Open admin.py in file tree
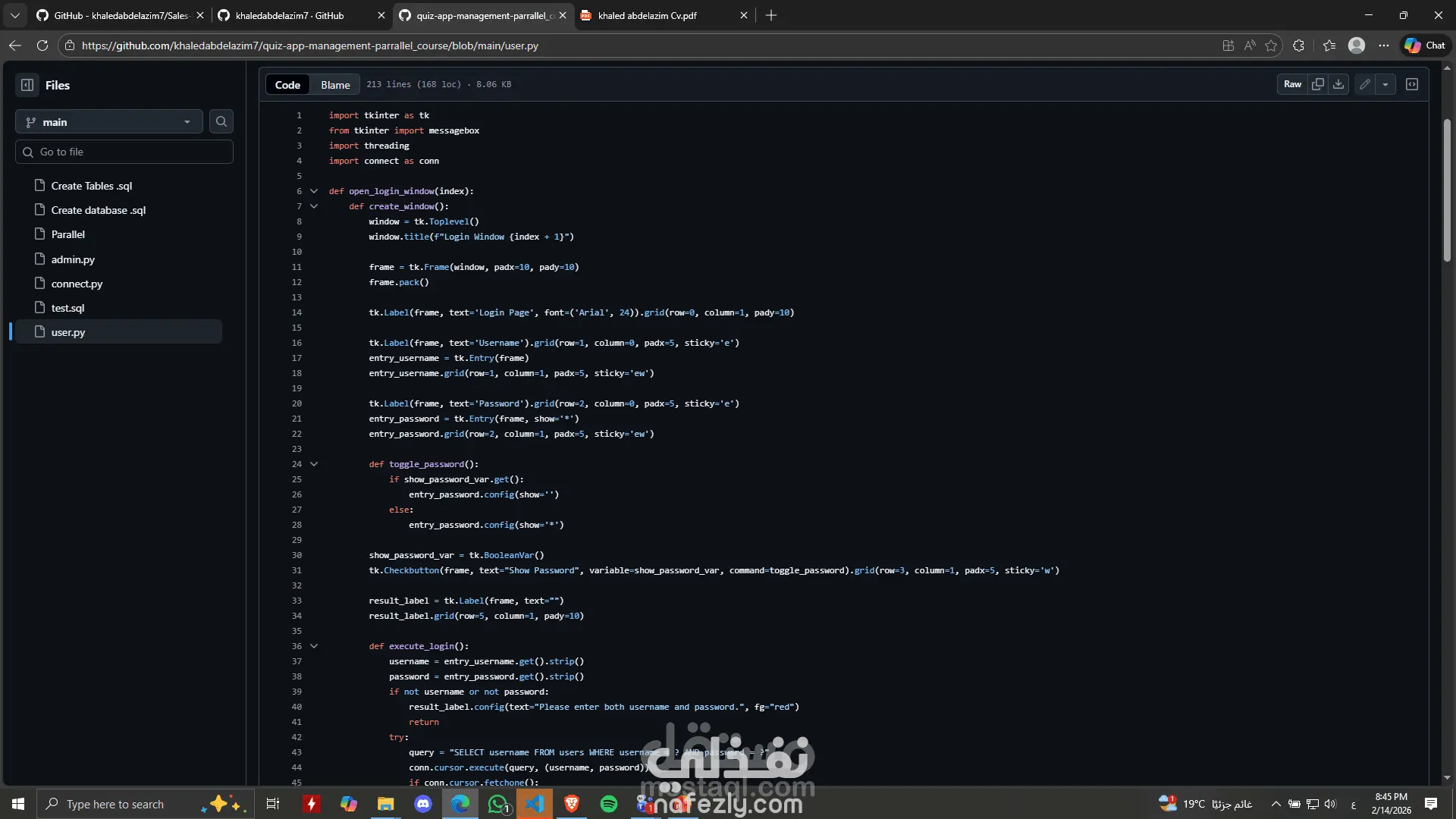1456x819 pixels. [x=73, y=259]
